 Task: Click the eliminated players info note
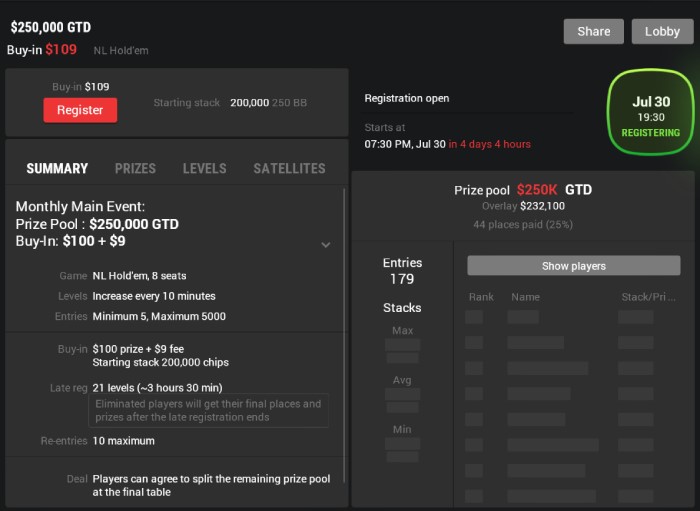click(x=208, y=411)
